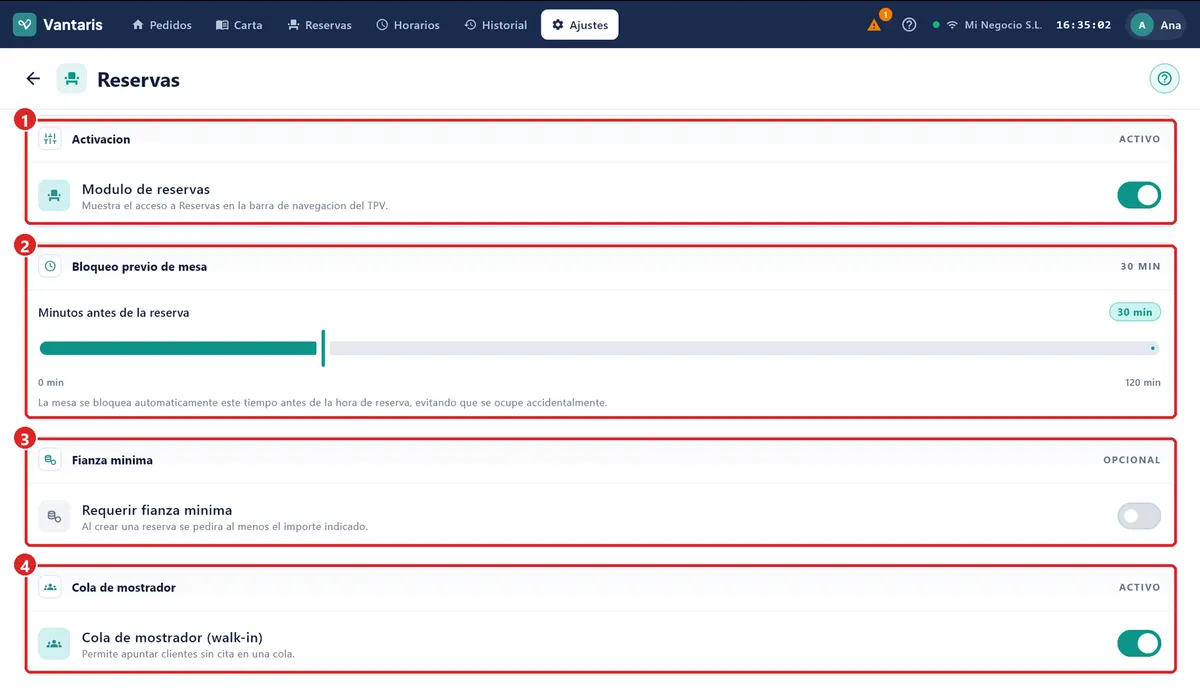Grab the minutes-before-reservation slider handle
This screenshot has width=1200, height=692.
click(x=323, y=348)
